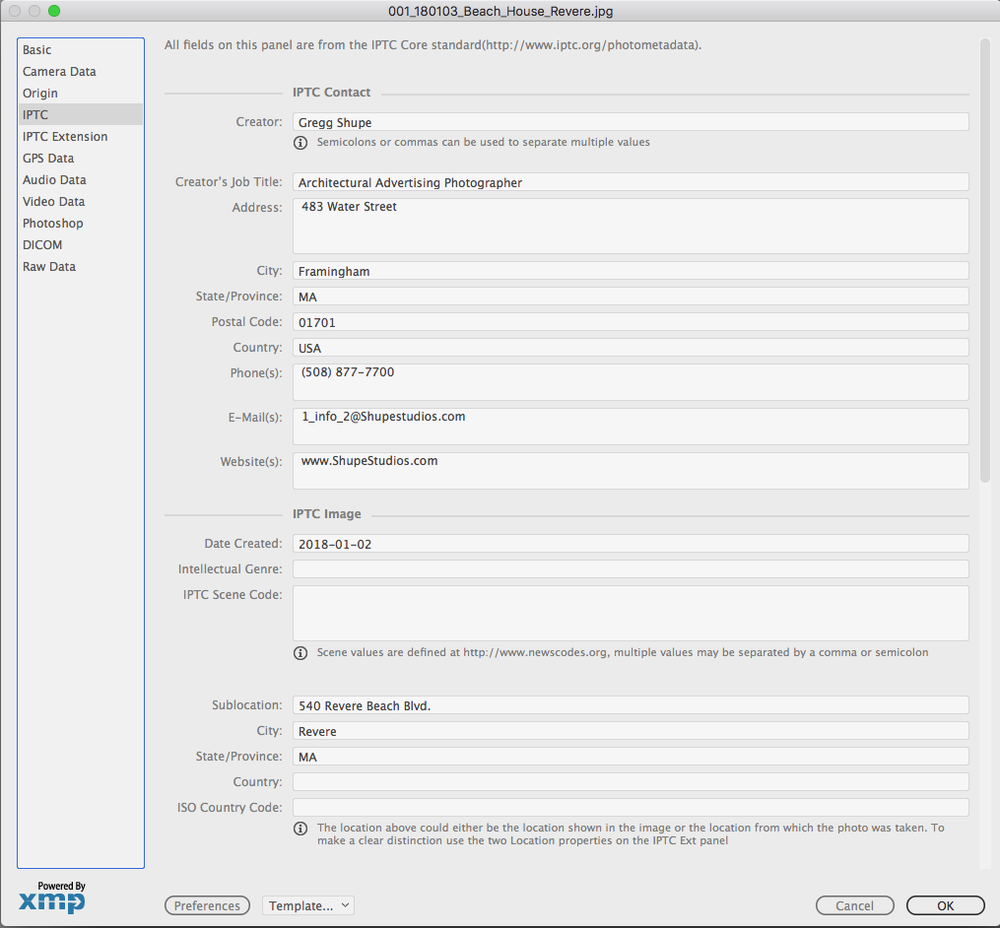The height and width of the screenshot is (928, 1000).
Task: Open the Origin metadata panel
Action: pos(40,93)
